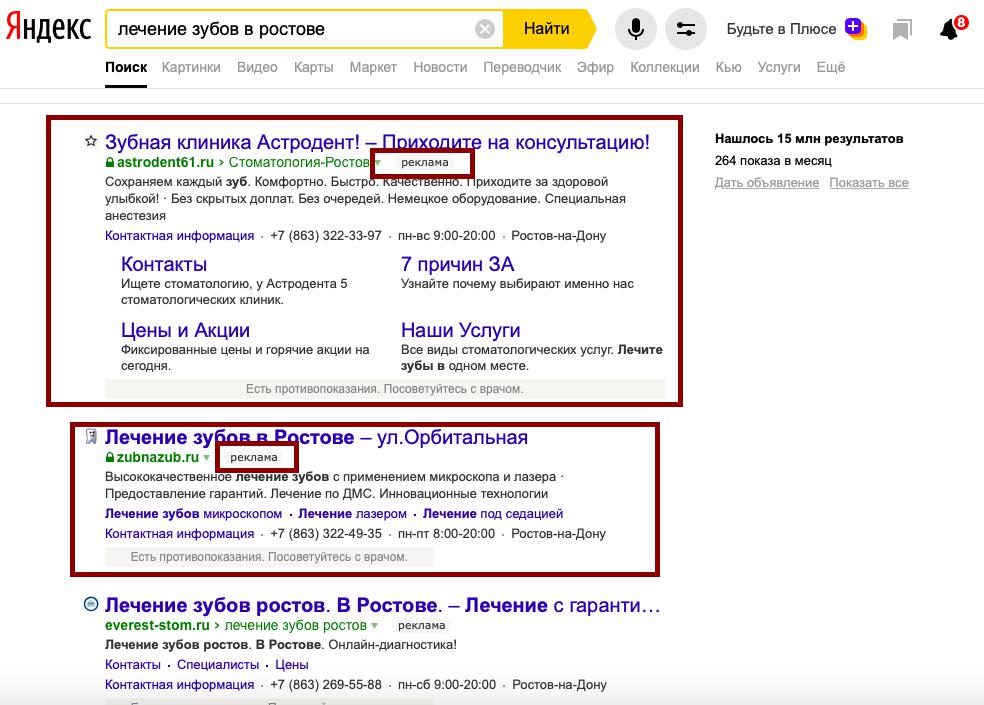Click the реклама label of the Астродент ad
The image size is (984, 705).
425,163
